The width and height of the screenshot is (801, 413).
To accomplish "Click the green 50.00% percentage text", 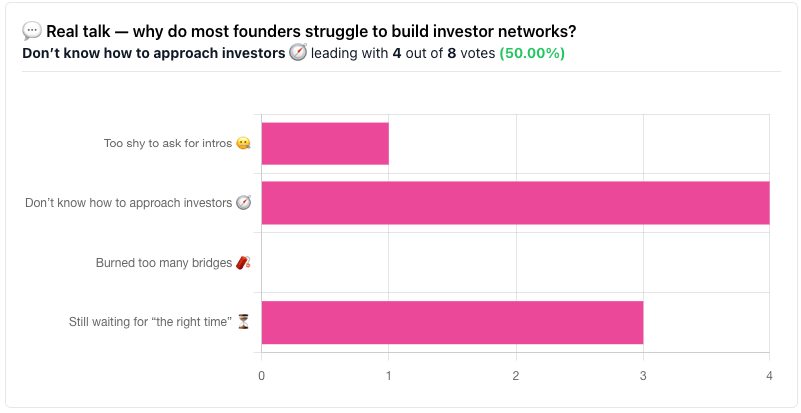I will tap(532, 53).
